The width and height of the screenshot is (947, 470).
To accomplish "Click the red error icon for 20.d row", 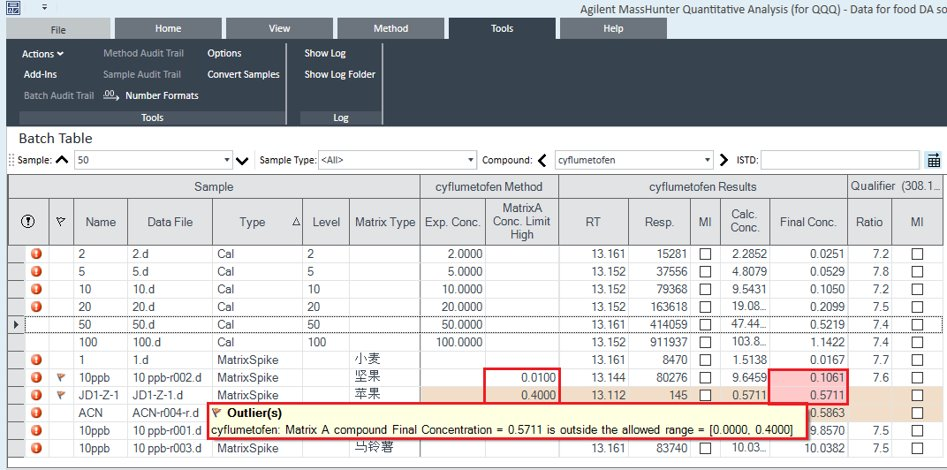I will [x=36, y=307].
